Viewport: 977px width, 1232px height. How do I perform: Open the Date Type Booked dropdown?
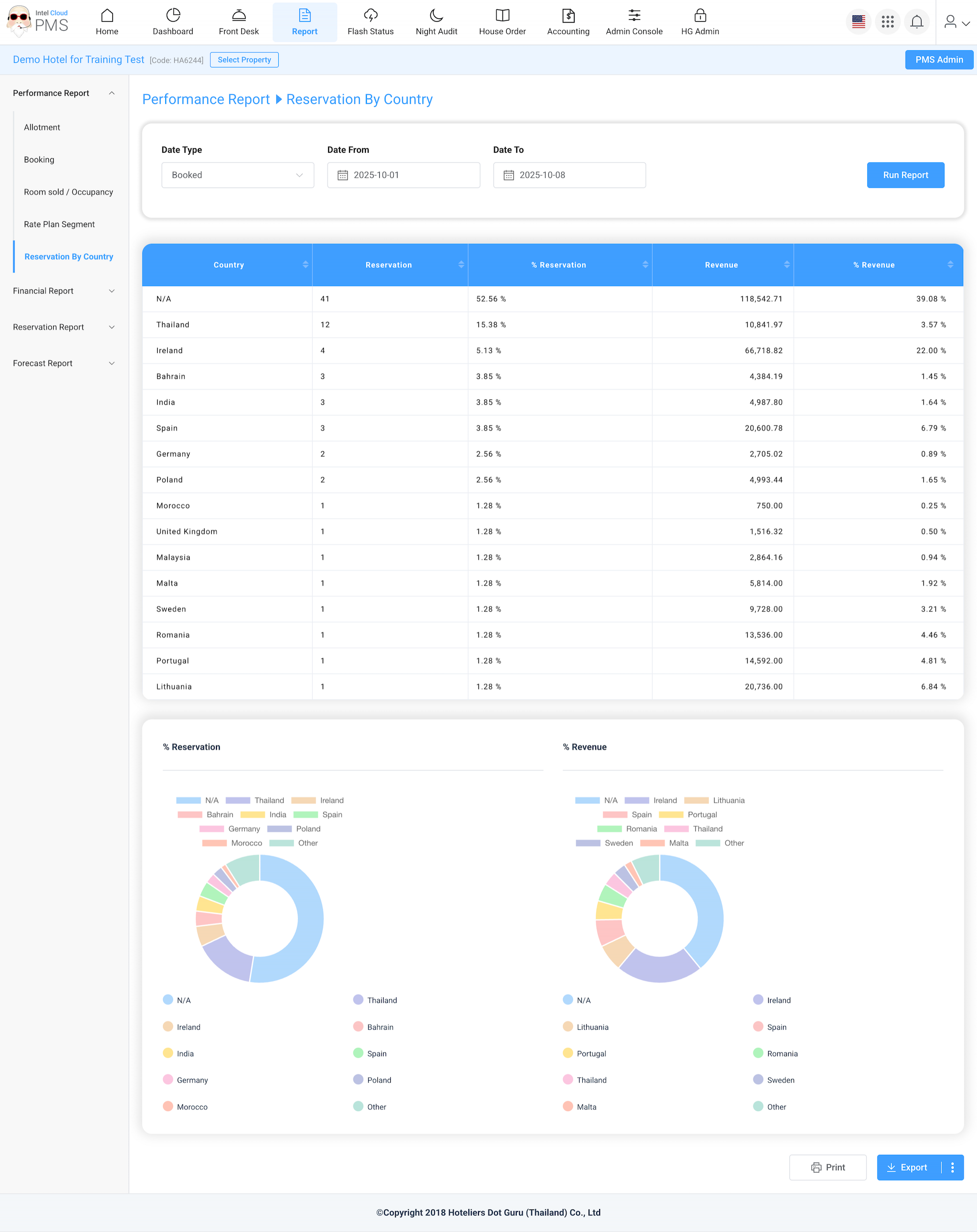(x=238, y=175)
